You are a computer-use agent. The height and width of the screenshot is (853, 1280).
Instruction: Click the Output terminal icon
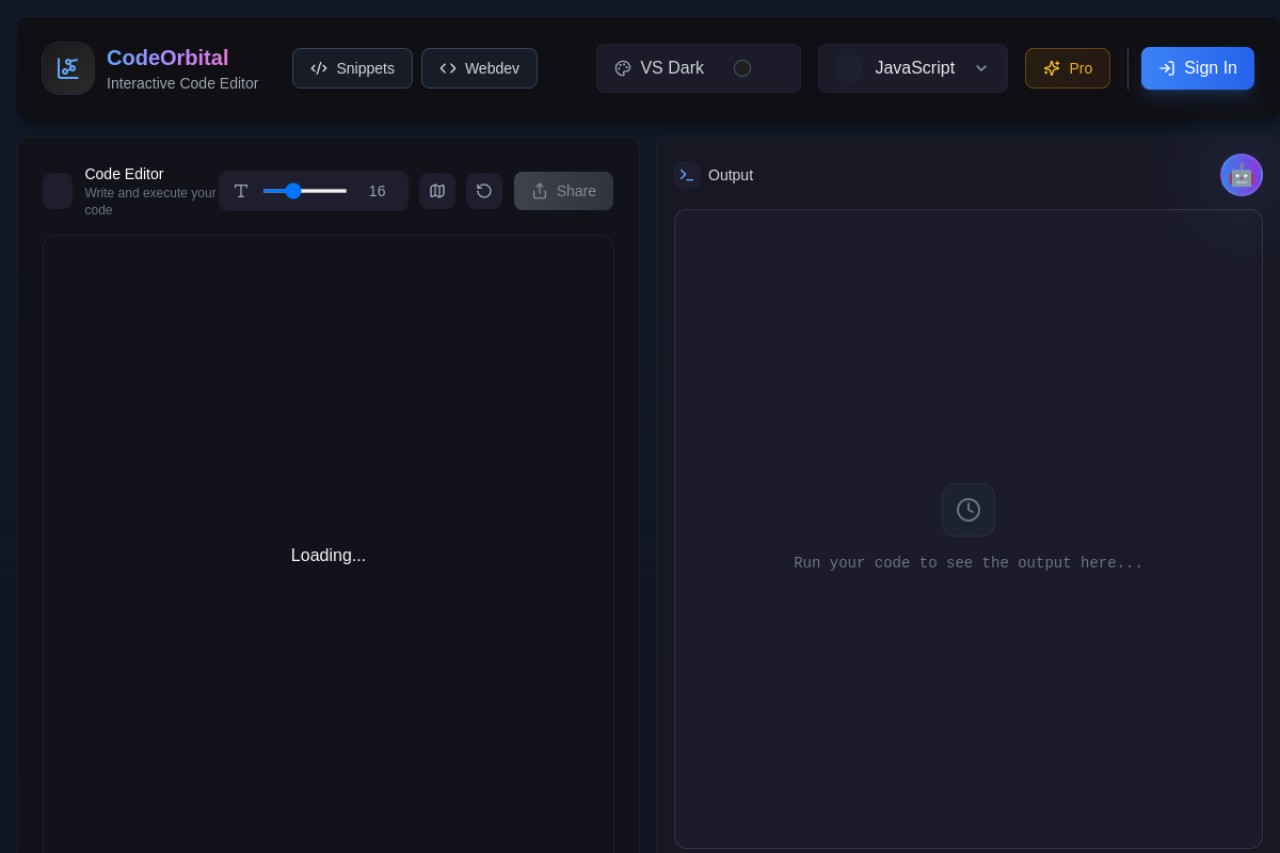pos(687,175)
